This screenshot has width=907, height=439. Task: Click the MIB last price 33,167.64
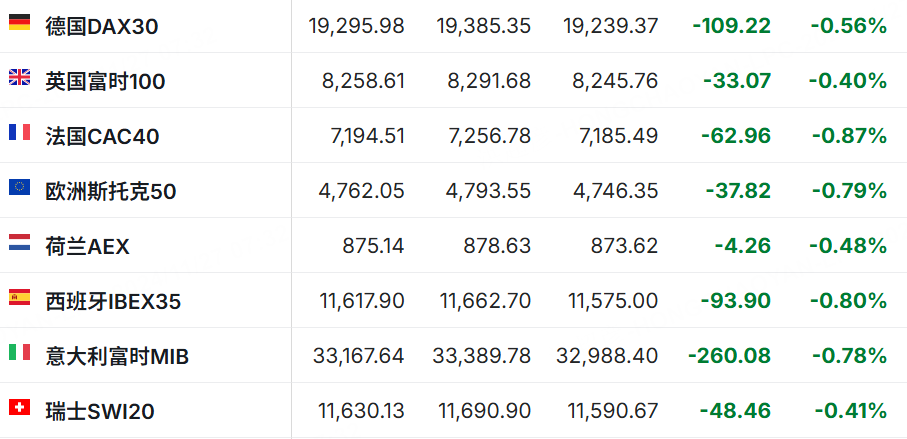point(359,356)
